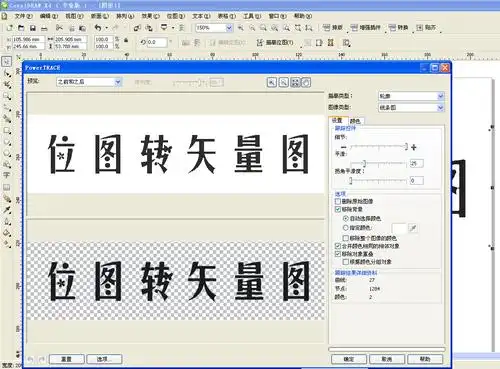Click the PowerTRACE redo icon at bottom left
This screenshot has height=369, width=500.
[42, 359]
